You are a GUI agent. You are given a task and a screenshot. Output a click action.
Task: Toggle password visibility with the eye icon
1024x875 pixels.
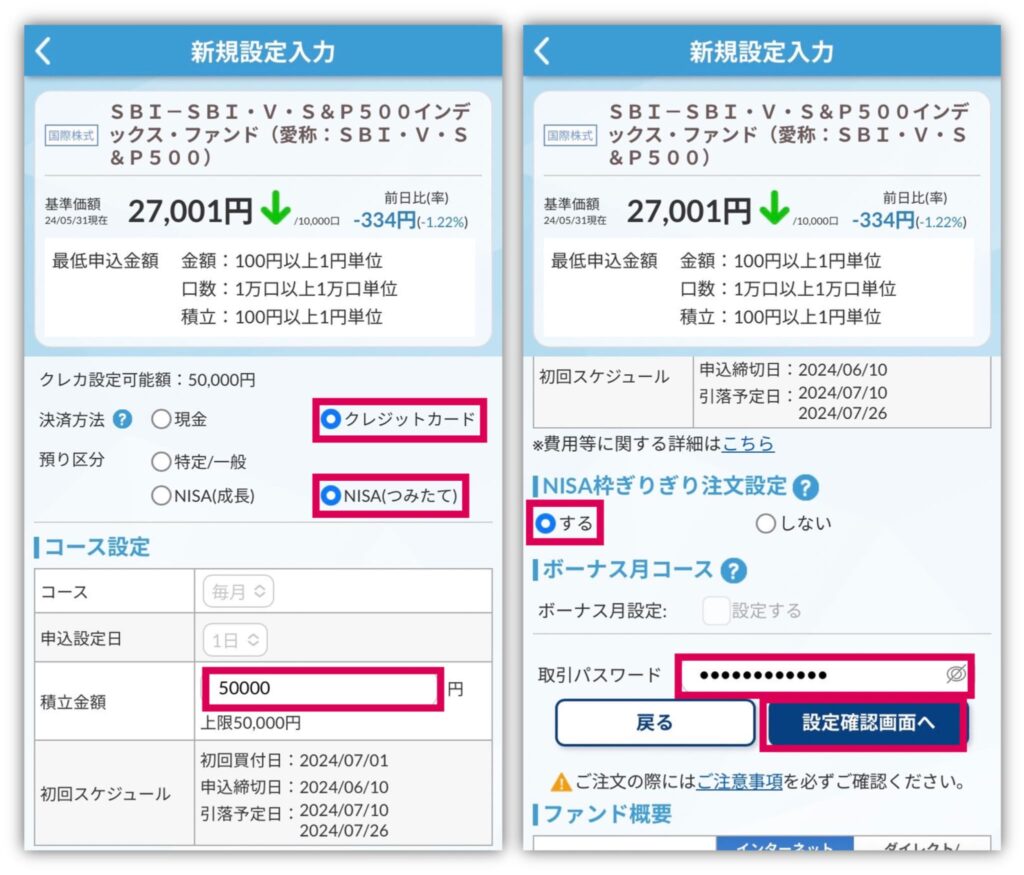(x=956, y=675)
